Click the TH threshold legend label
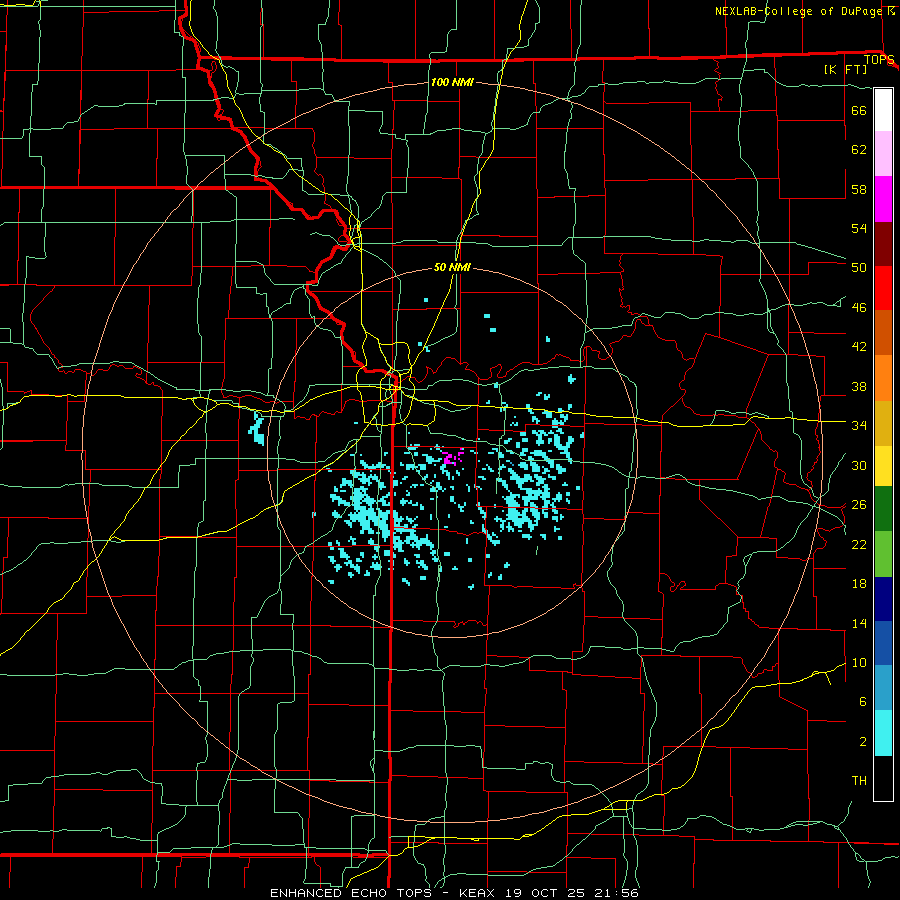Viewport: 900px width, 900px height. tap(859, 781)
